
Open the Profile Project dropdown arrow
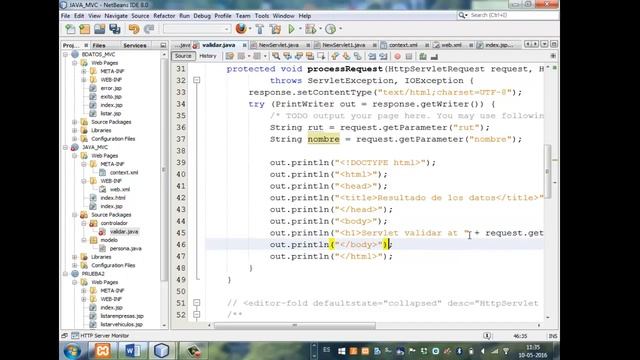pos(340,29)
